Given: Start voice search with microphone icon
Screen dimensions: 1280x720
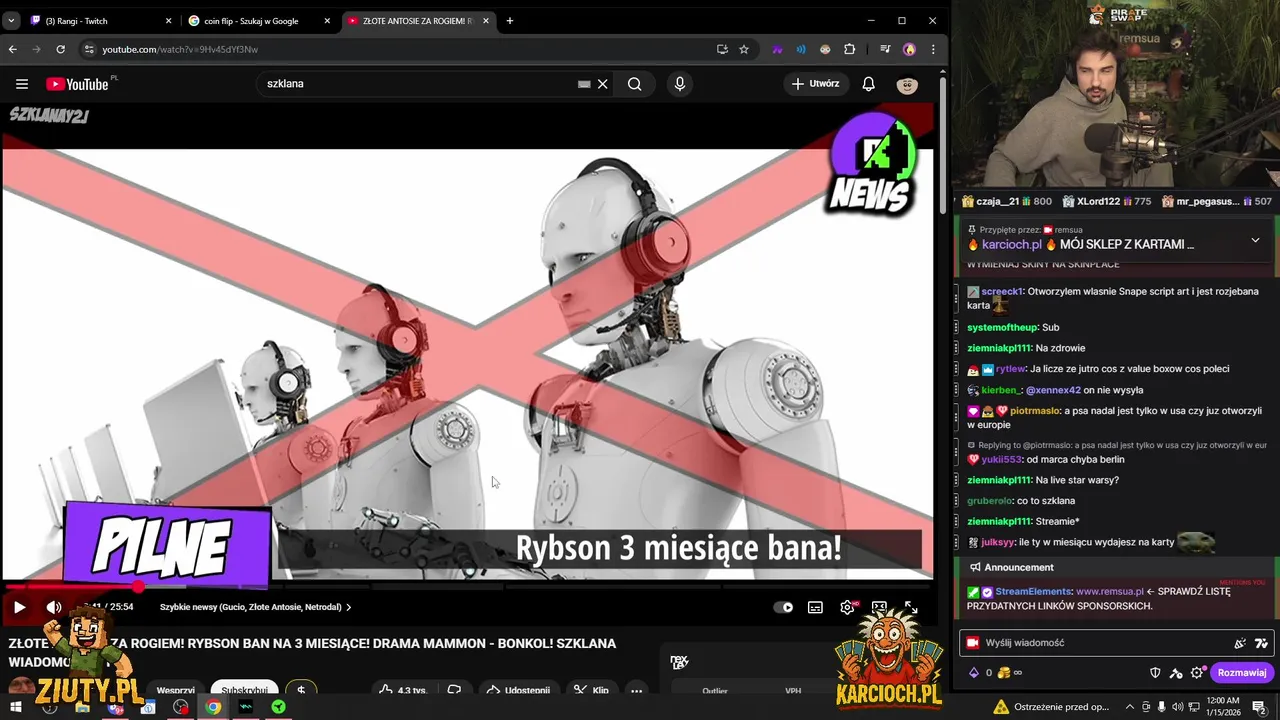Looking at the screenshot, I should [x=680, y=84].
